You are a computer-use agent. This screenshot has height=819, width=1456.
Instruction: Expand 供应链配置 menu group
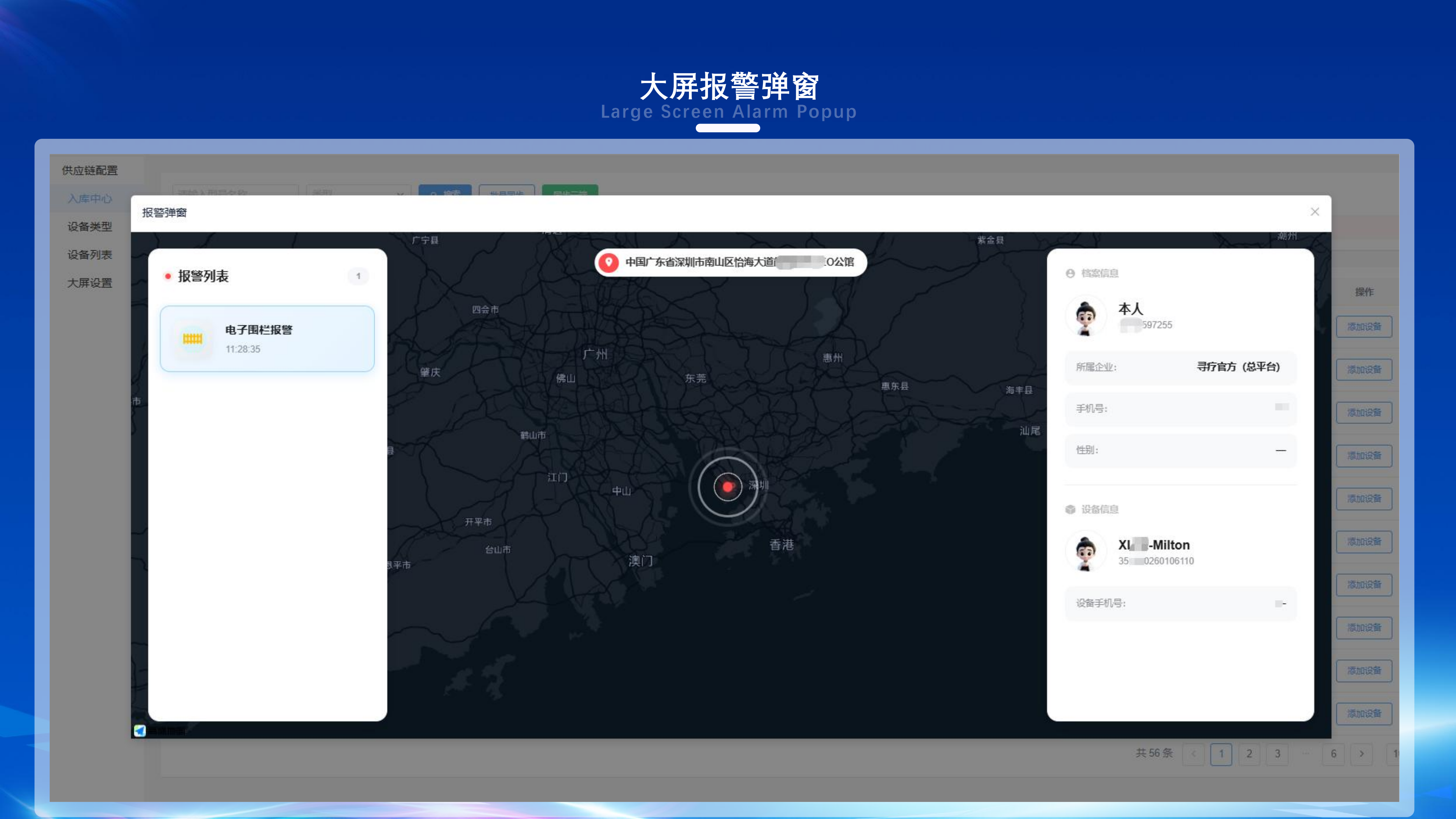(x=89, y=170)
